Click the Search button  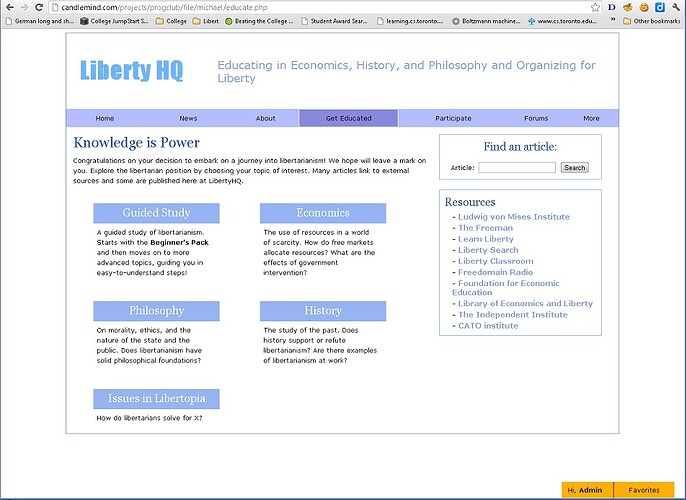[x=574, y=168]
